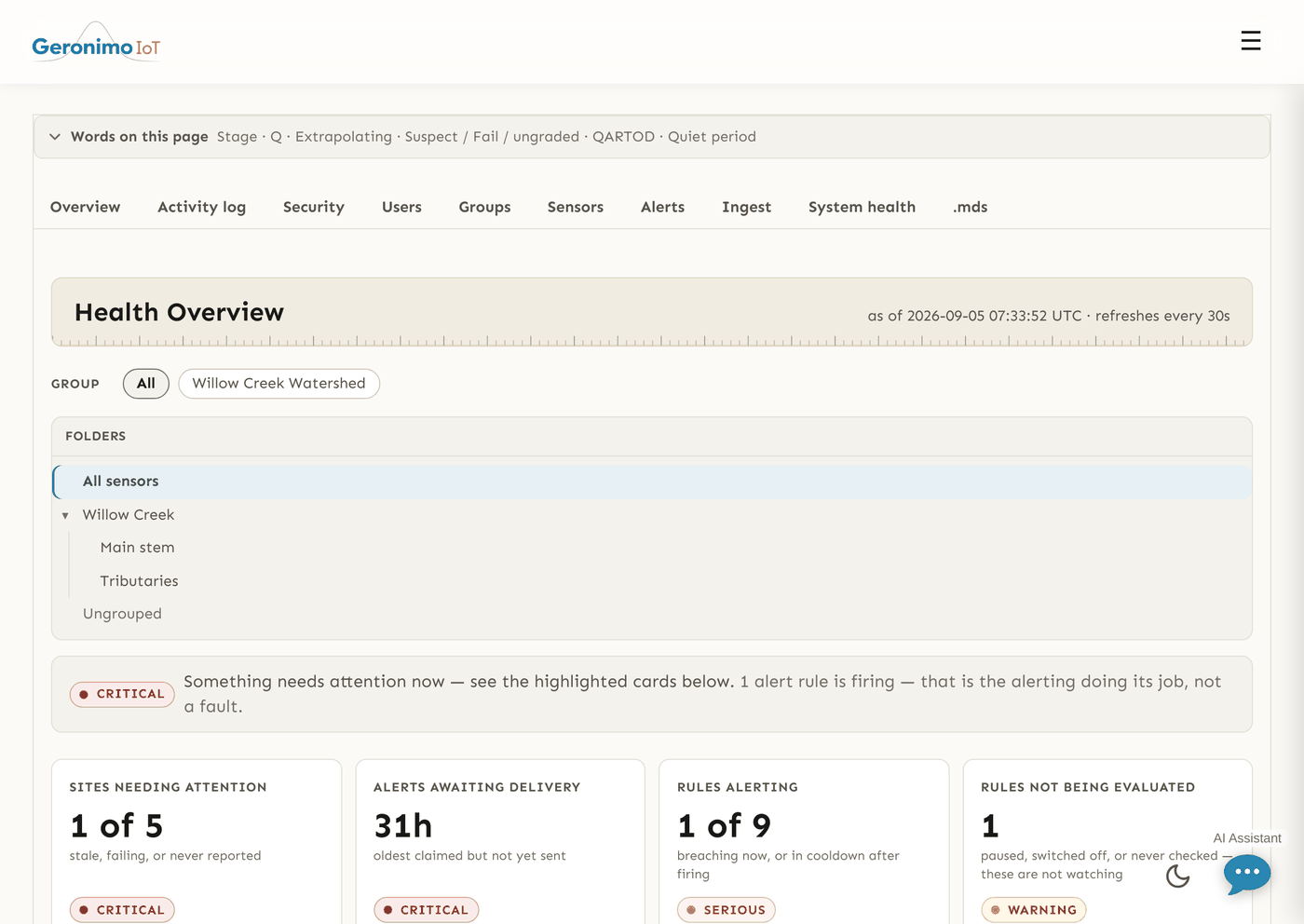Select the Willow Creek folder row
This screenshot has width=1304, height=924.
652,515
